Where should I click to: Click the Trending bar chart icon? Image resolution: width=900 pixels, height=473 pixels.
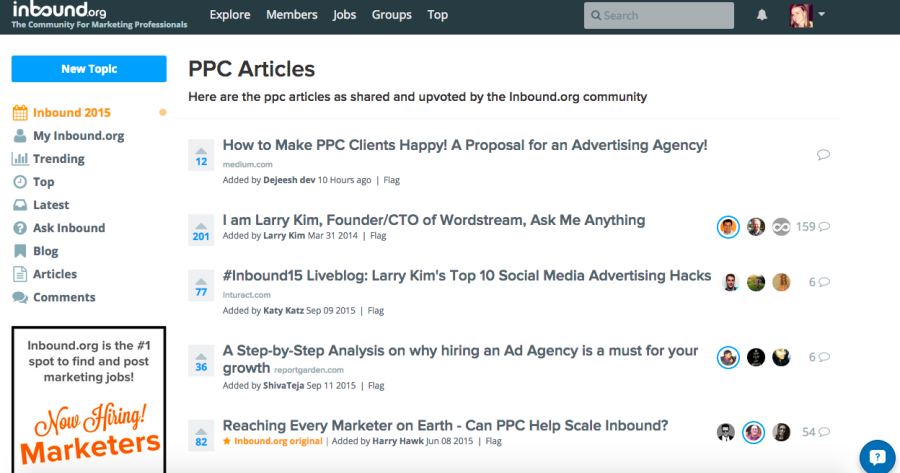pyautogui.click(x=20, y=159)
